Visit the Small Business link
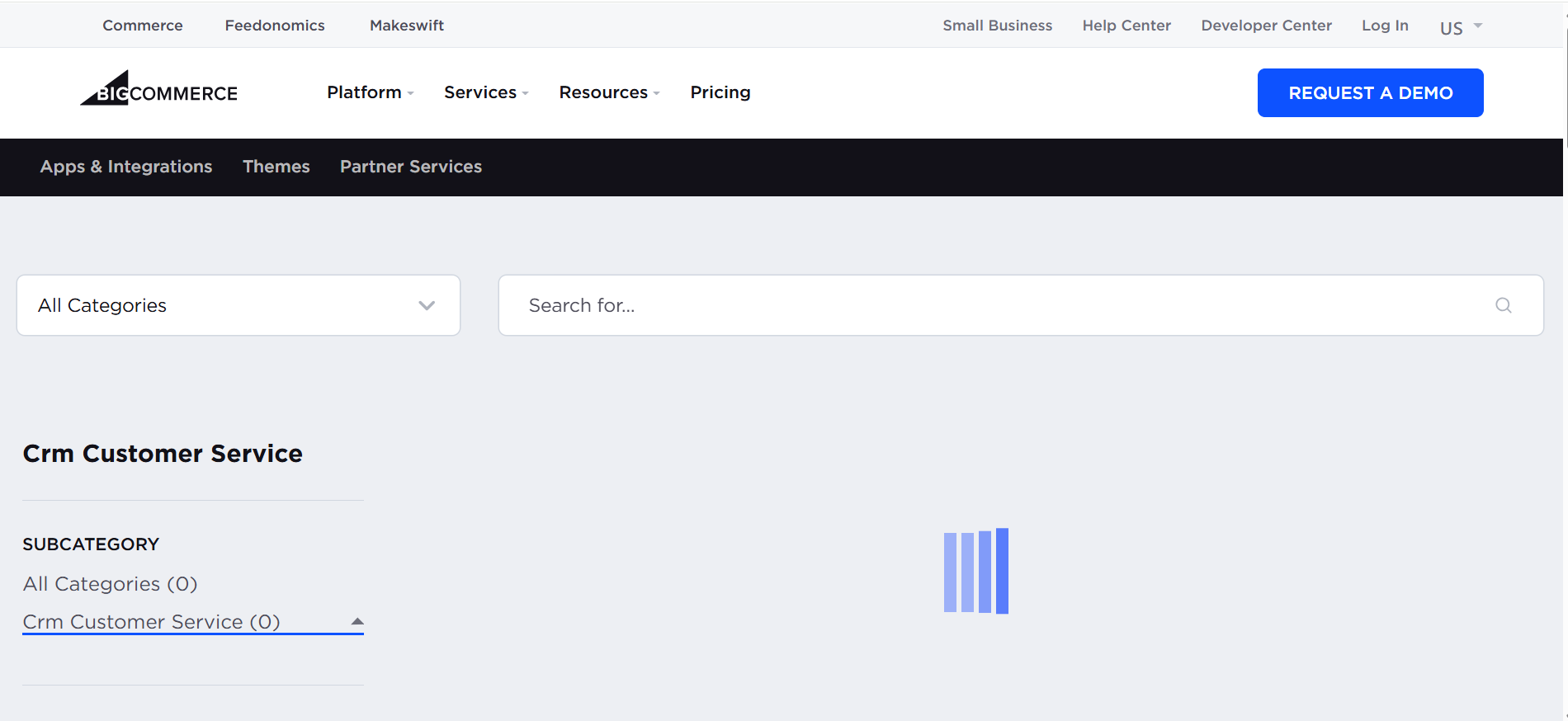The height and width of the screenshot is (721, 1568). coord(997,26)
